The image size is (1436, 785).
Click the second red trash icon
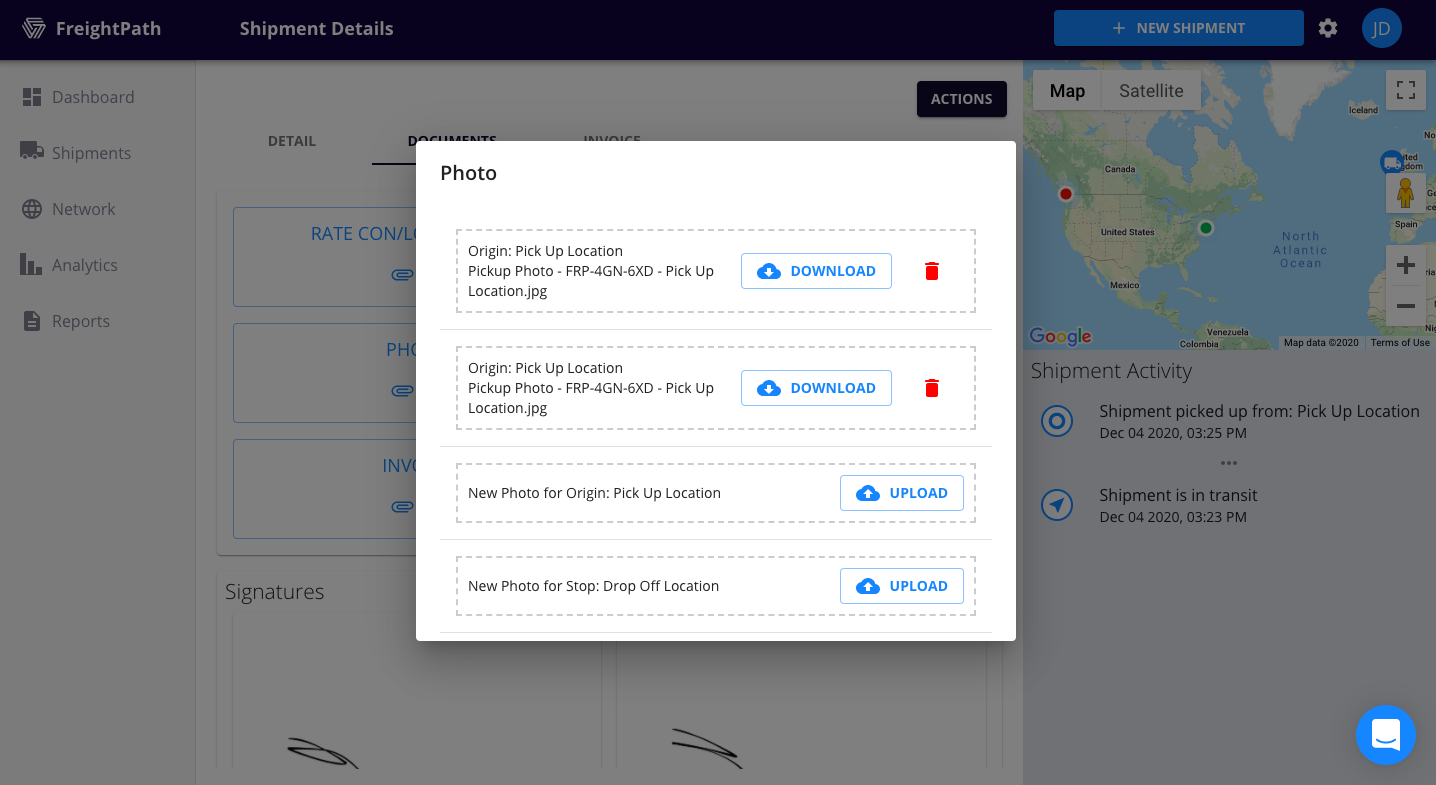click(x=932, y=388)
